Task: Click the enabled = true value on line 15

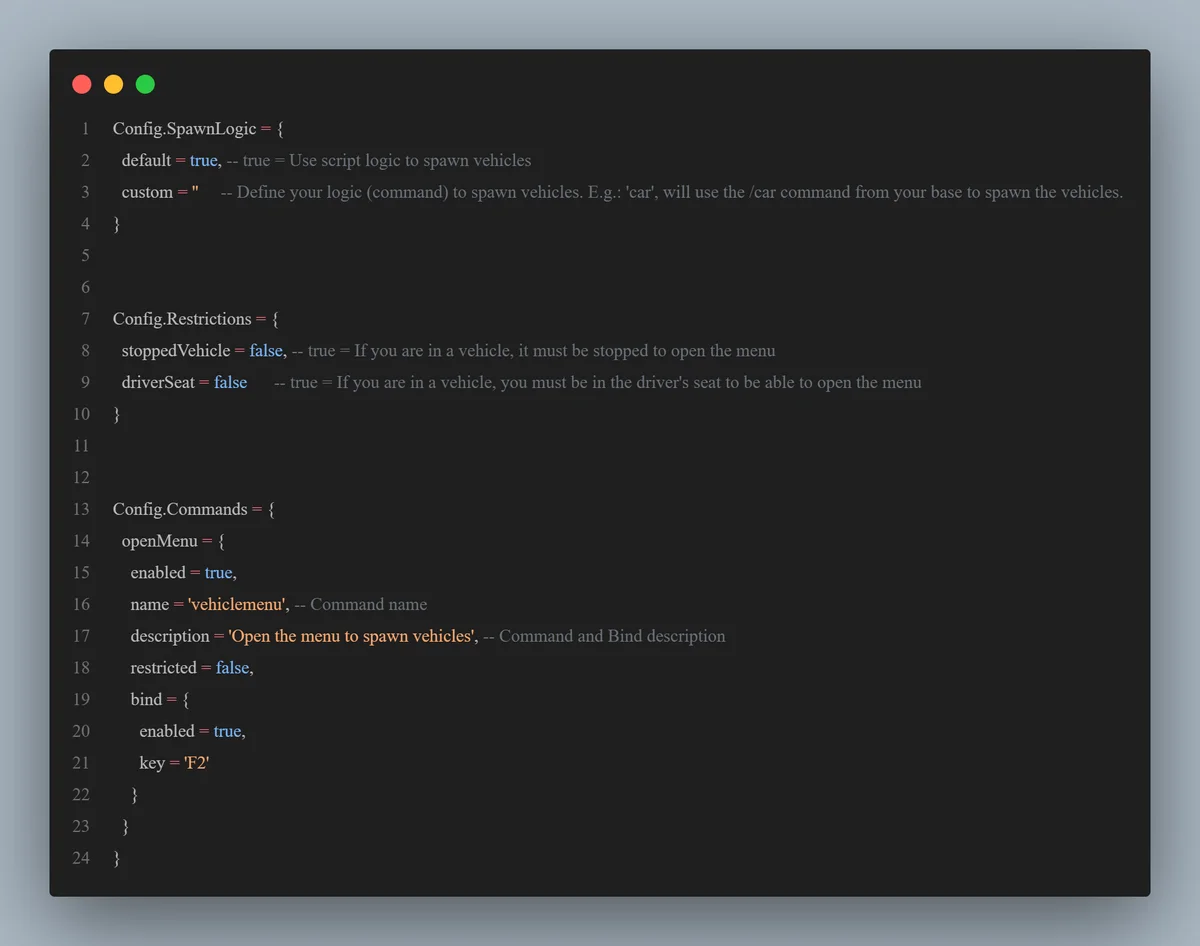Action: pos(219,572)
